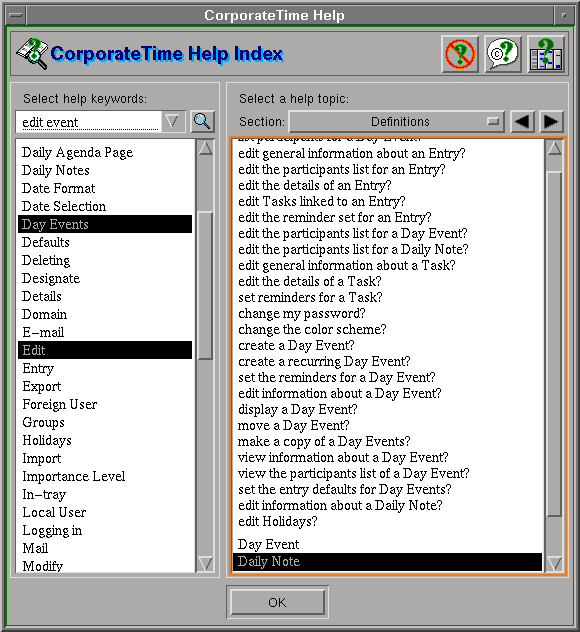Click the CorporateTime Help Index book logo
This screenshot has width=580, height=632.
point(32,54)
